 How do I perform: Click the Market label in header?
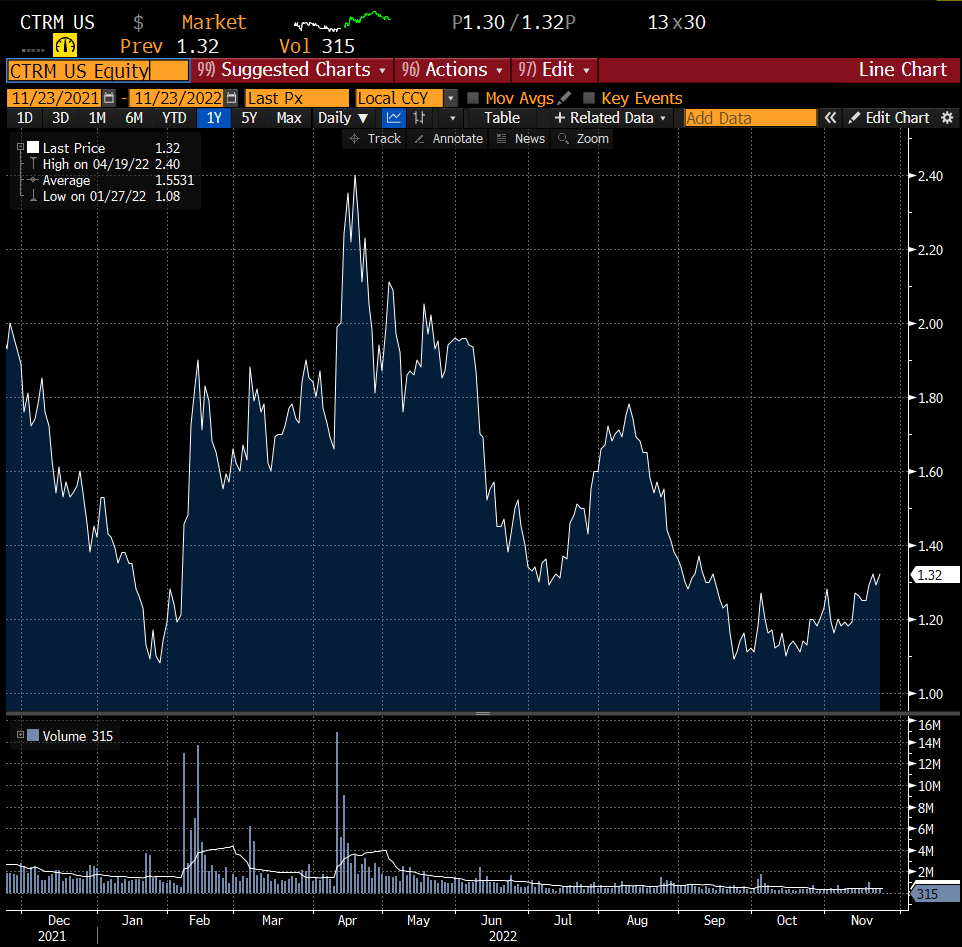(x=214, y=22)
